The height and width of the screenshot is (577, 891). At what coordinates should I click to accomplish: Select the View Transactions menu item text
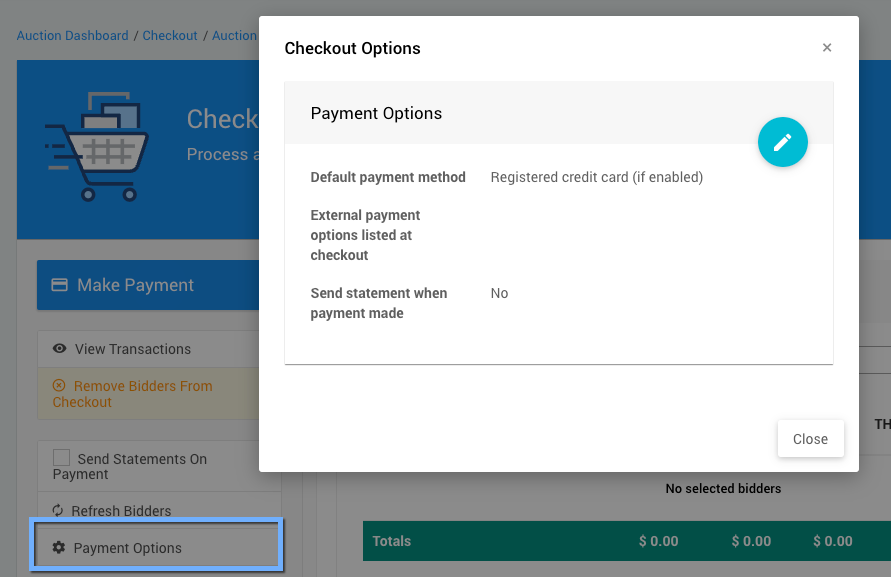132,349
